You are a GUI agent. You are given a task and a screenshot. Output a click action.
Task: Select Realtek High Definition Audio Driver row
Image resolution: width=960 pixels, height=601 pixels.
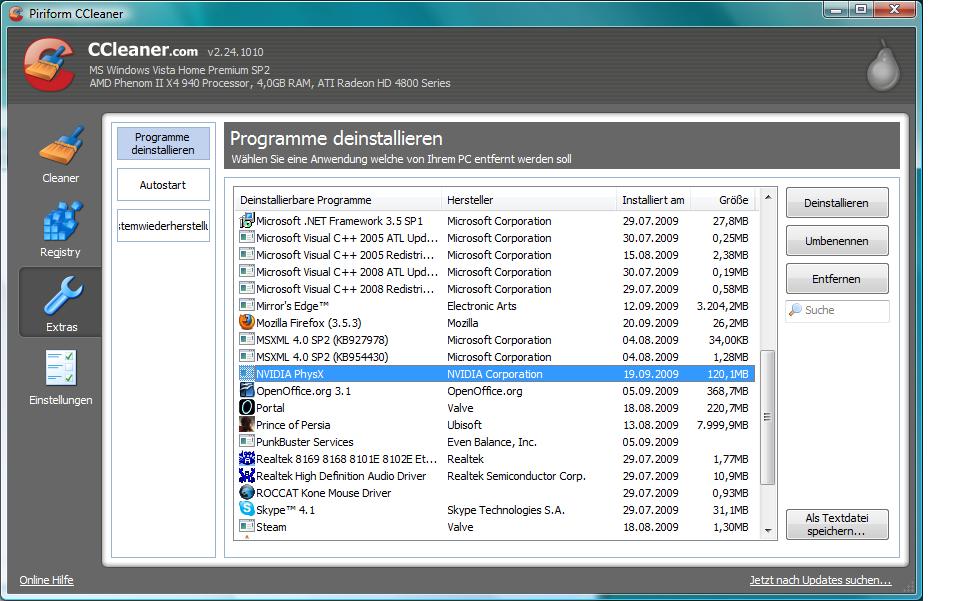coord(495,476)
